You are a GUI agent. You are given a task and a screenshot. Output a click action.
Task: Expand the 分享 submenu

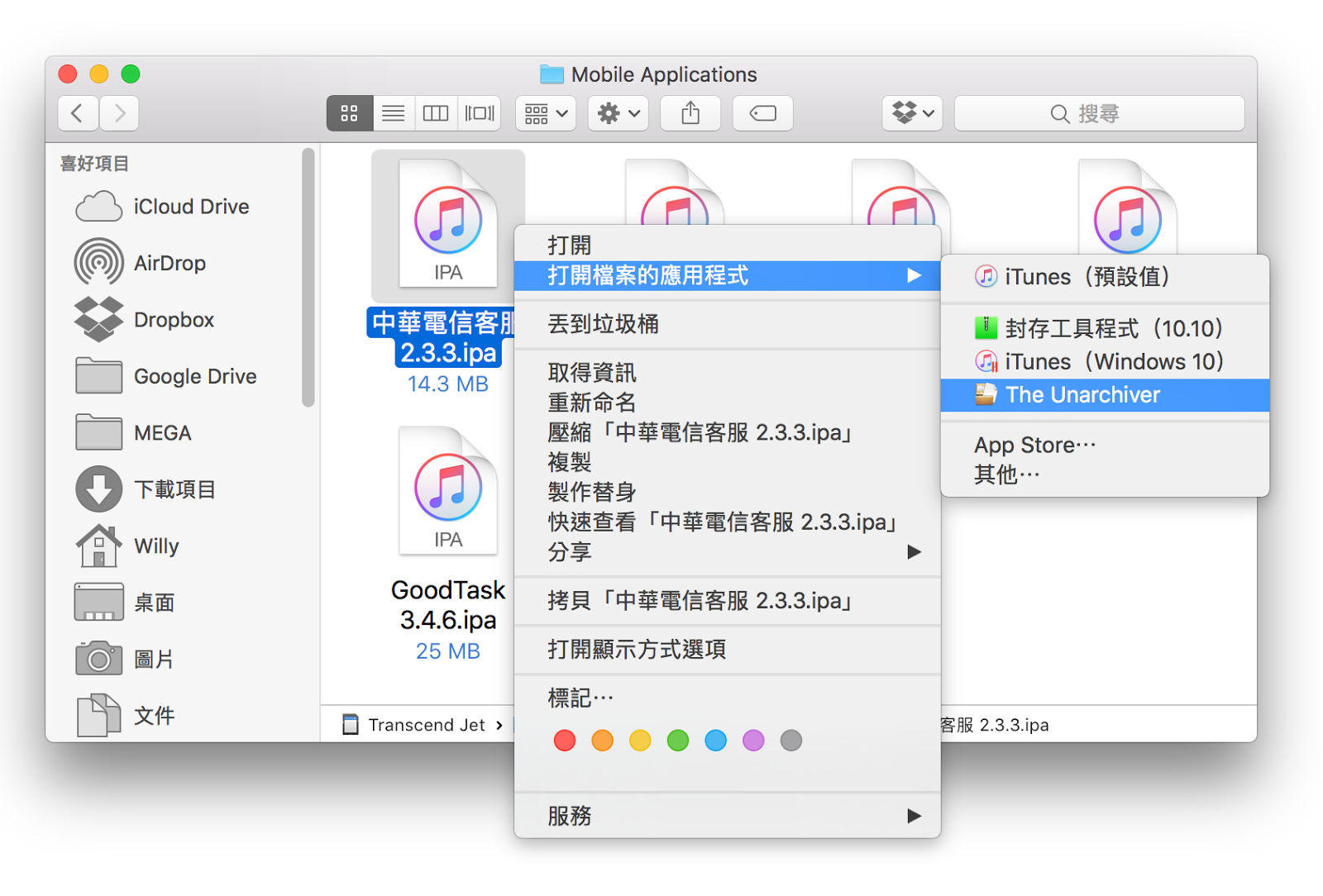(727, 551)
